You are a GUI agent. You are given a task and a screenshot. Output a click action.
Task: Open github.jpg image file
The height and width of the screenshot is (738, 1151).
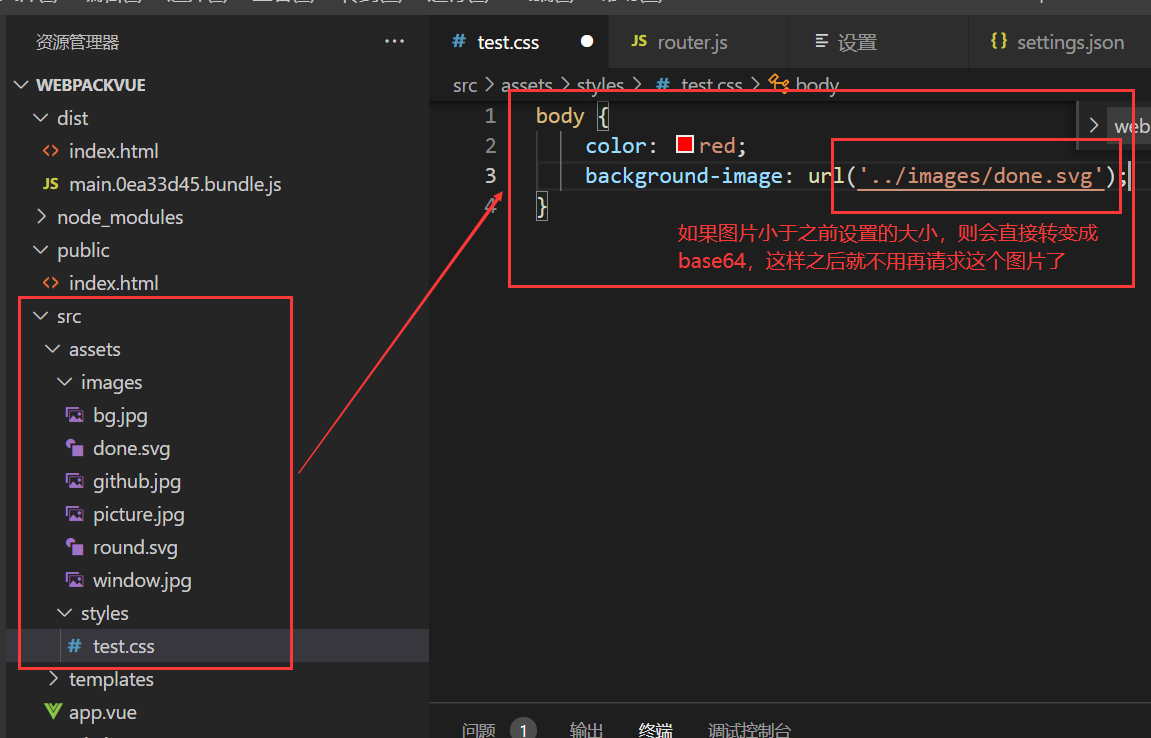(x=137, y=482)
